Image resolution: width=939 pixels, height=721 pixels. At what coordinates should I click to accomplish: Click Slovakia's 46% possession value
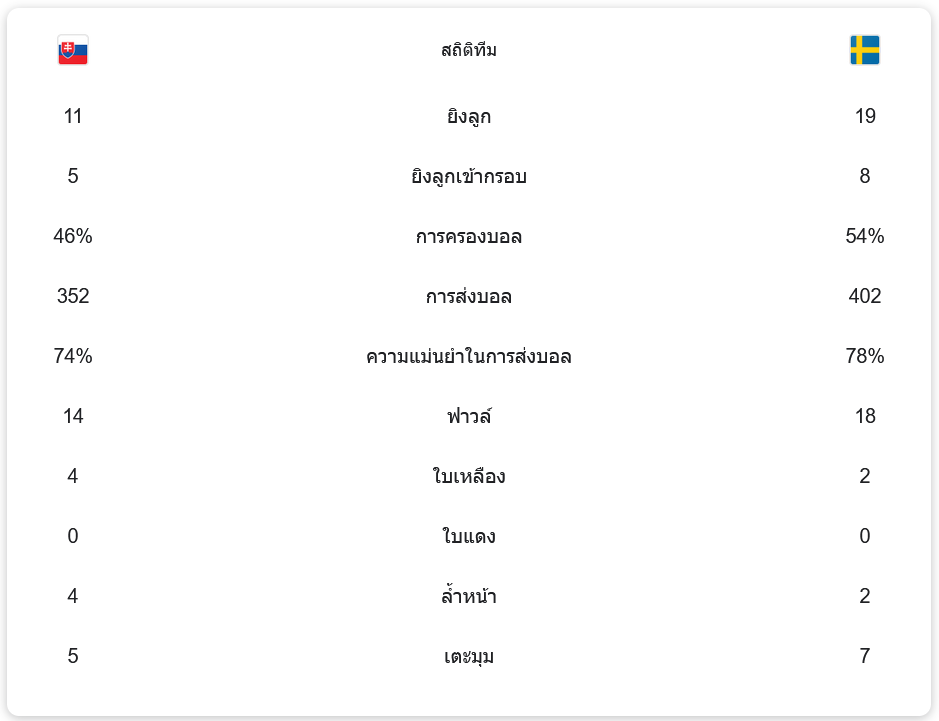73,236
